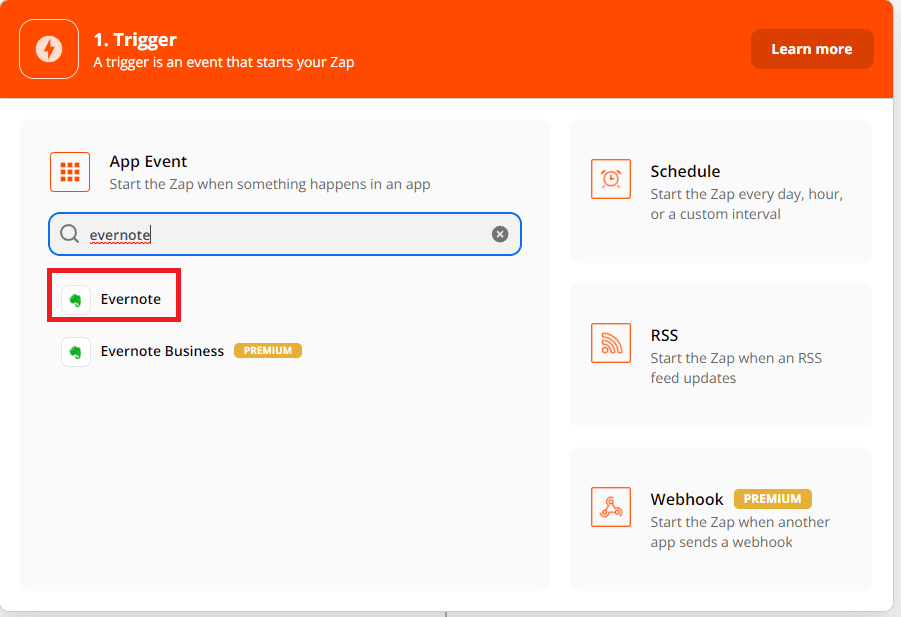Pick the RSS title text
This screenshot has width=901, height=617.
click(664, 335)
